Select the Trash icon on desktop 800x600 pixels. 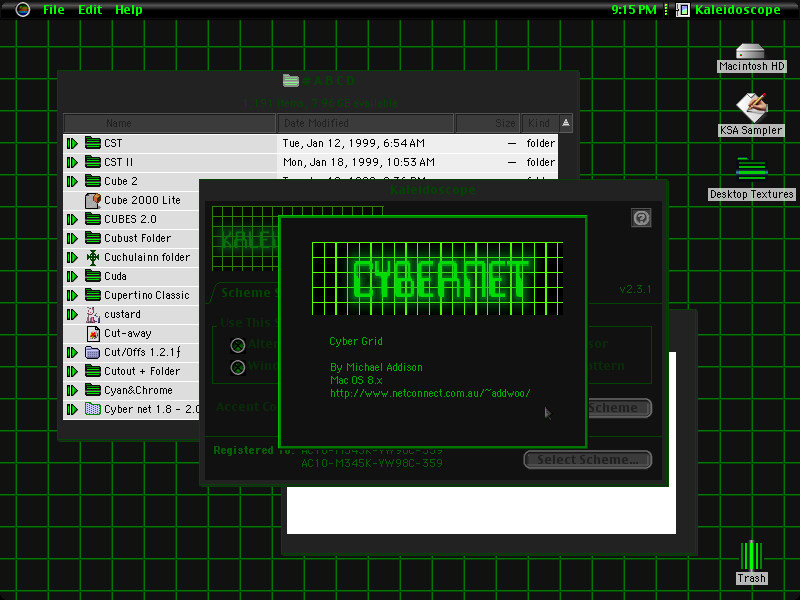(751, 556)
